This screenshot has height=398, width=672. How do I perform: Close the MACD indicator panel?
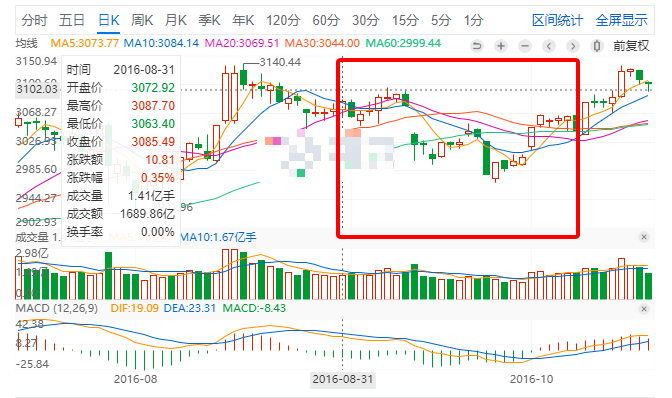tap(644, 309)
